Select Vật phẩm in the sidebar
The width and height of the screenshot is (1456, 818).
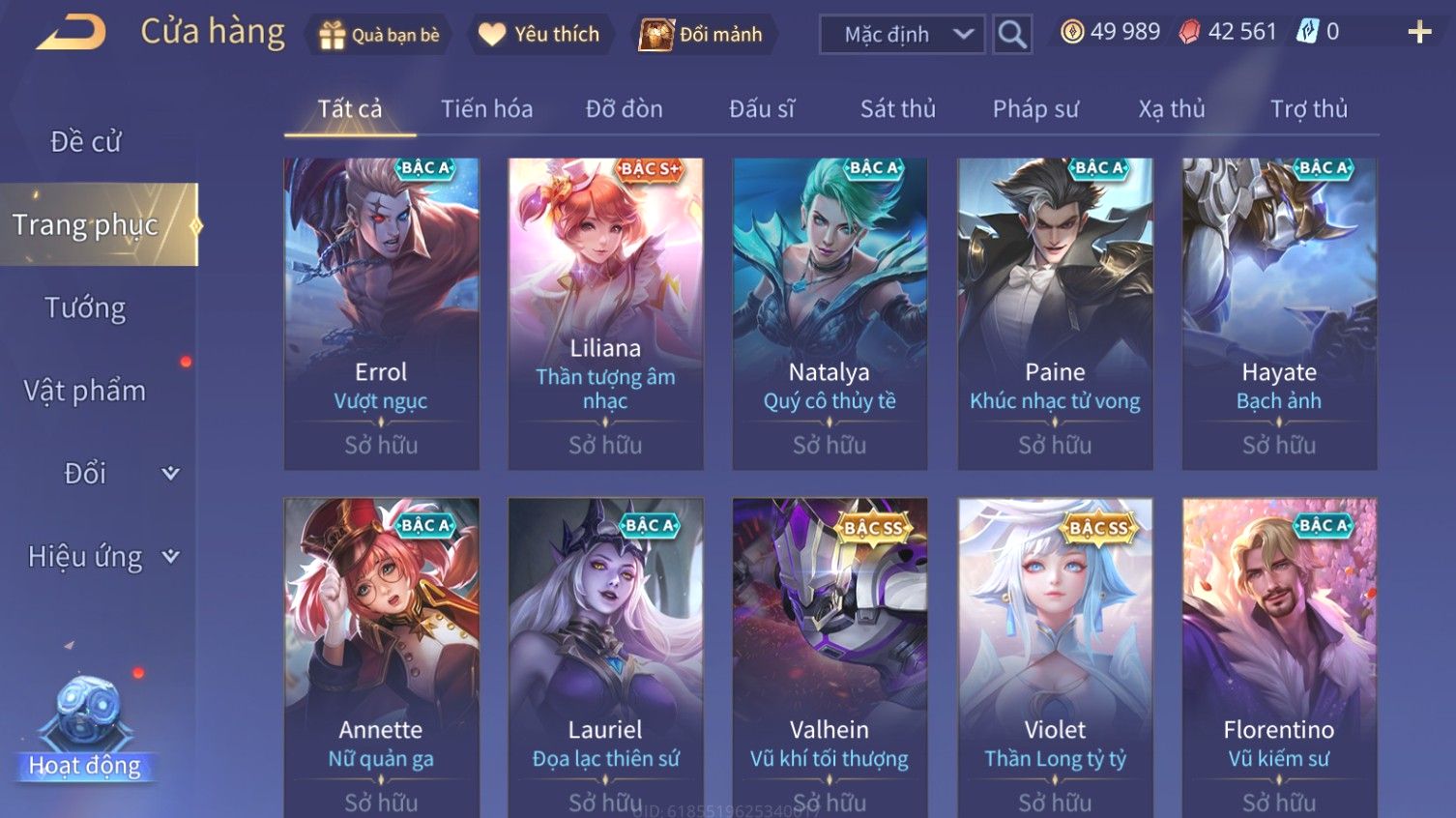coord(85,391)
